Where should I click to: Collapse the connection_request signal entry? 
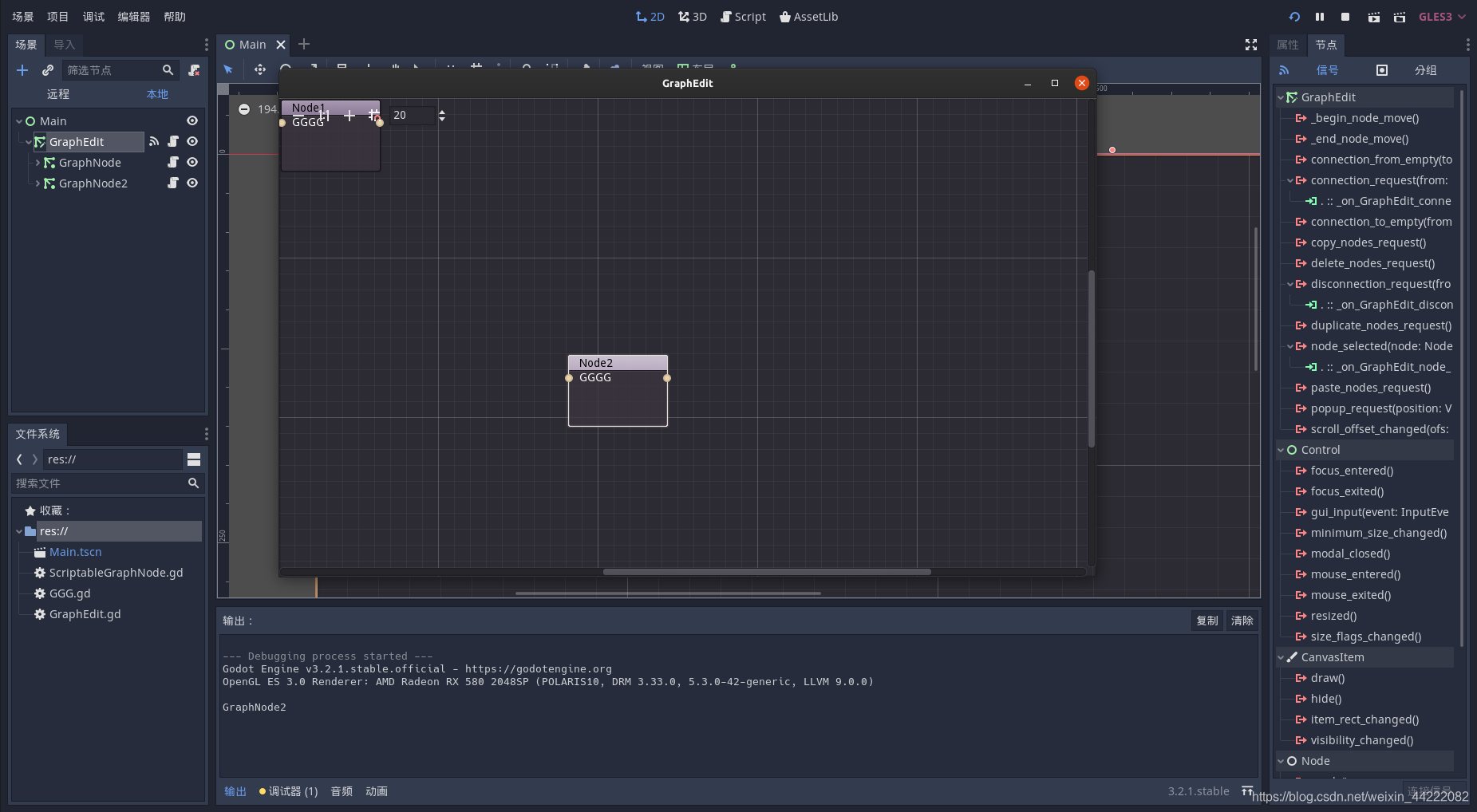tap(1291, 180)
